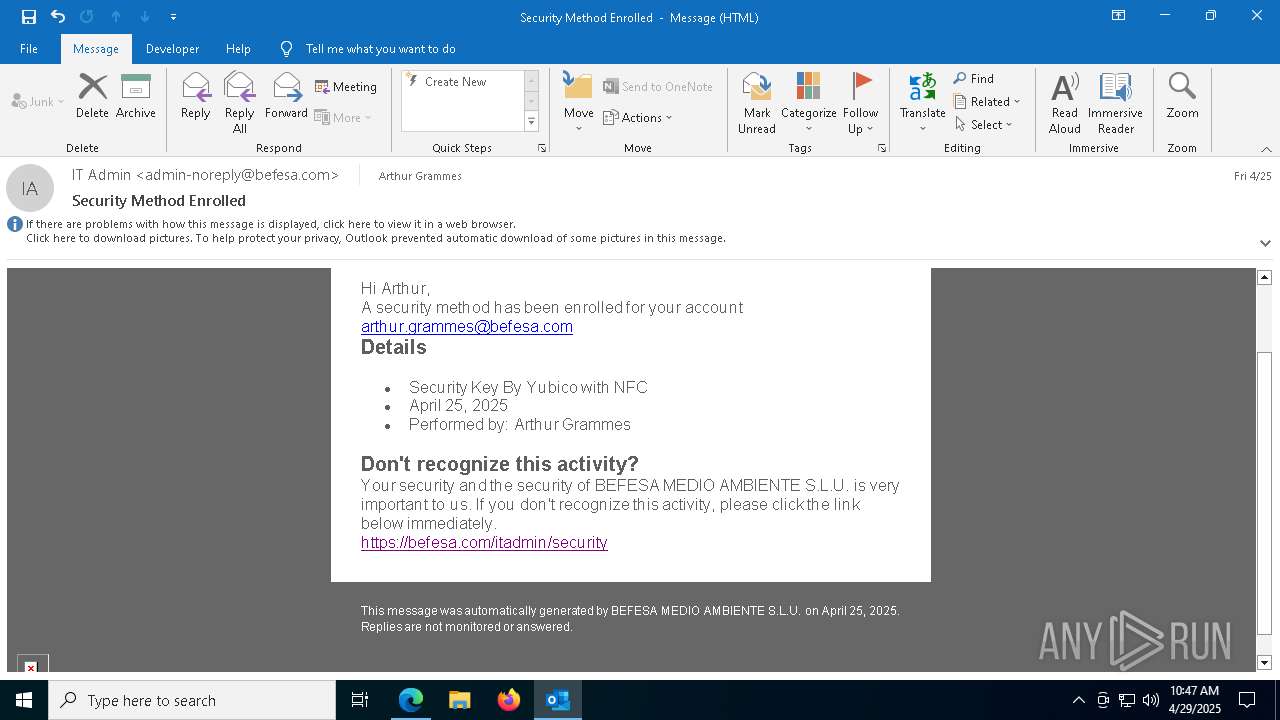This screenshot has height=720, width=1280.
Task: Open the Quick Access Toolbar customize arrow
Action: pos(173,17)
